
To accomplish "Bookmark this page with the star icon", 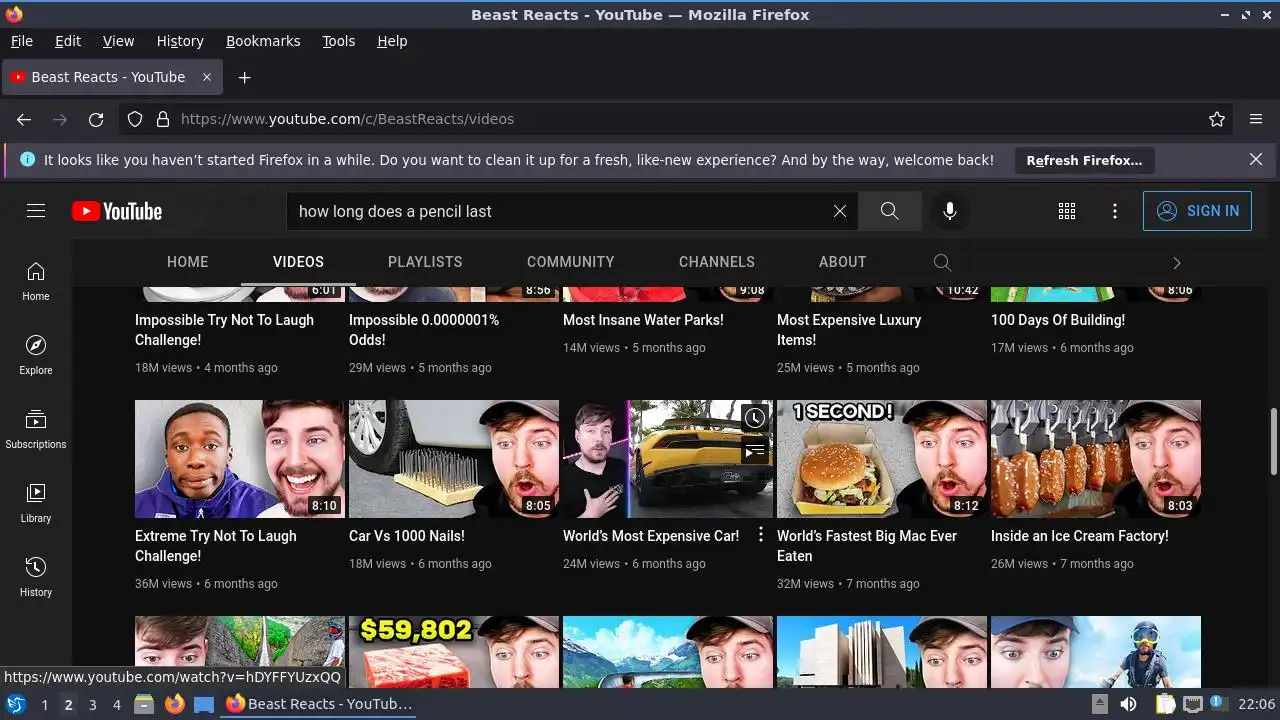I will tap(1217, 119).
